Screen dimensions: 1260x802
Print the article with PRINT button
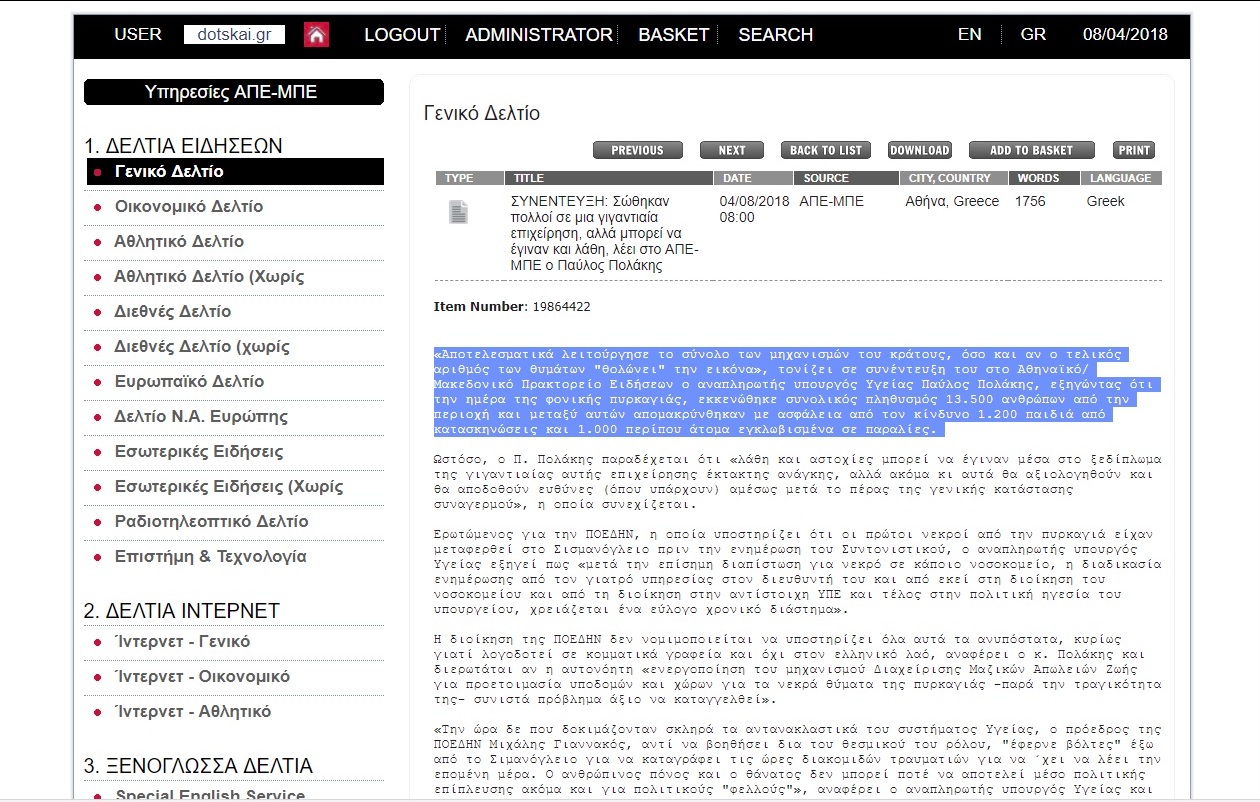tap(1133, 150)
